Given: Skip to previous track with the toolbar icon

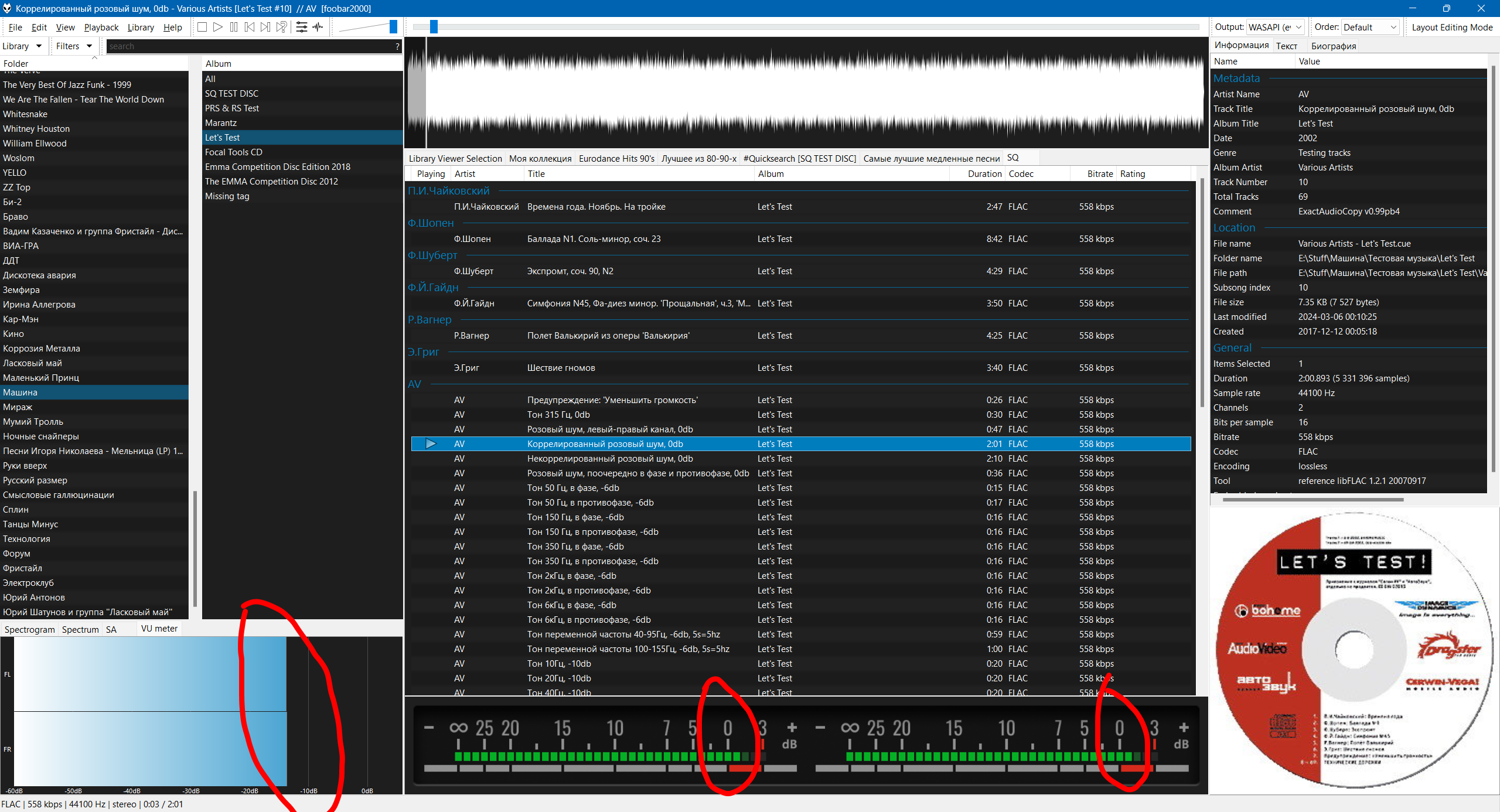Looking at the screenshot, I should (250, 27).
